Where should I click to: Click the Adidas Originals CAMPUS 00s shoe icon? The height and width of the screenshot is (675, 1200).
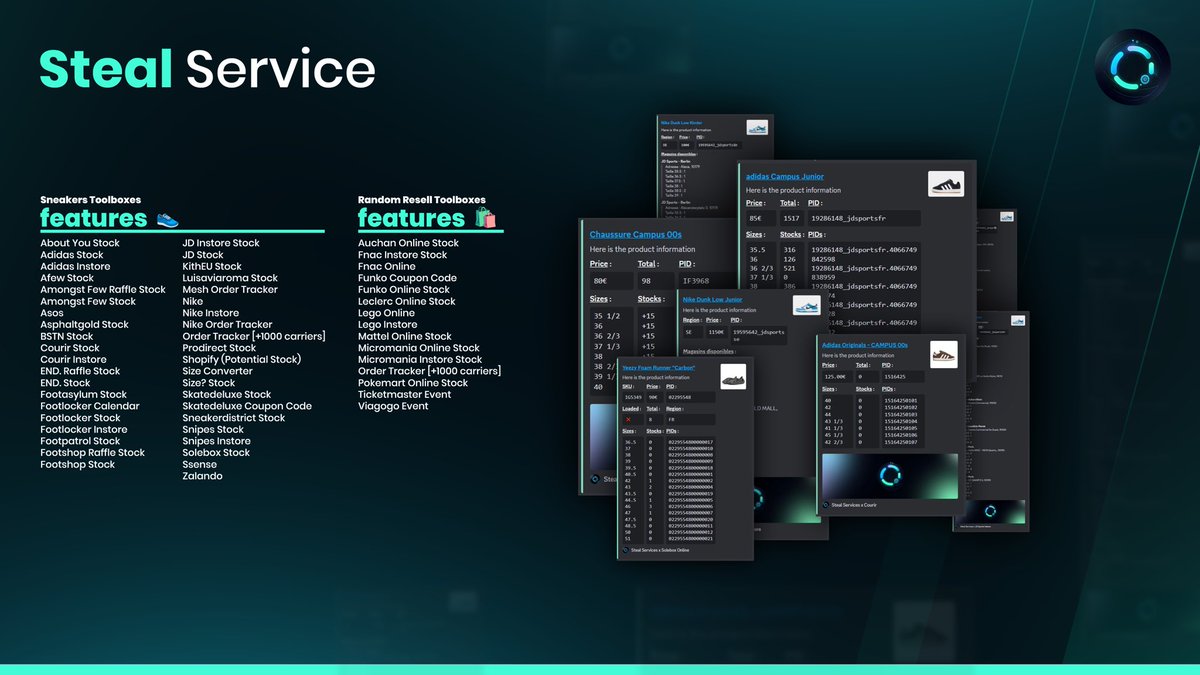[x=945, y=355]
